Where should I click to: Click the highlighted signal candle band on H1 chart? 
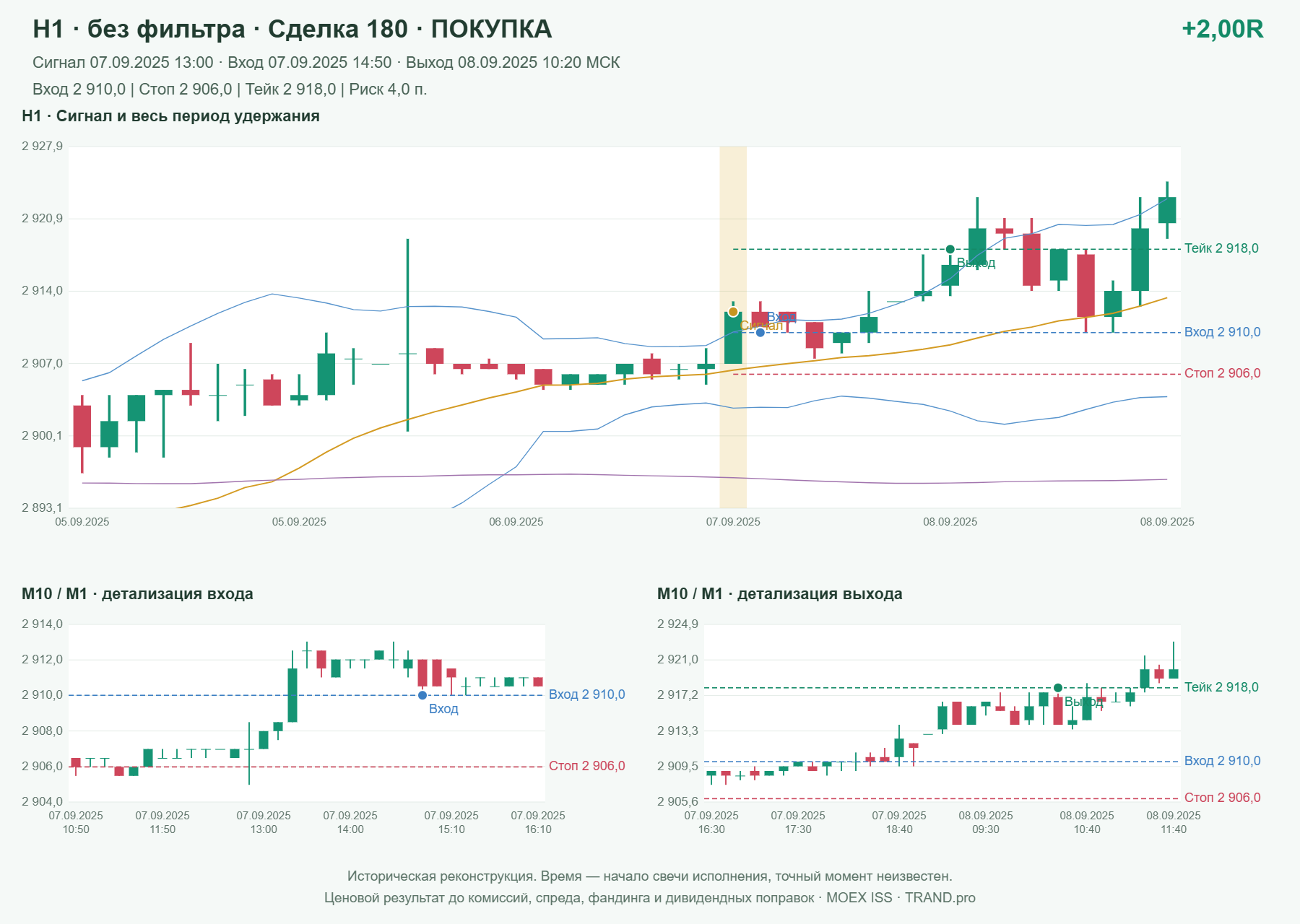[733, 327]
